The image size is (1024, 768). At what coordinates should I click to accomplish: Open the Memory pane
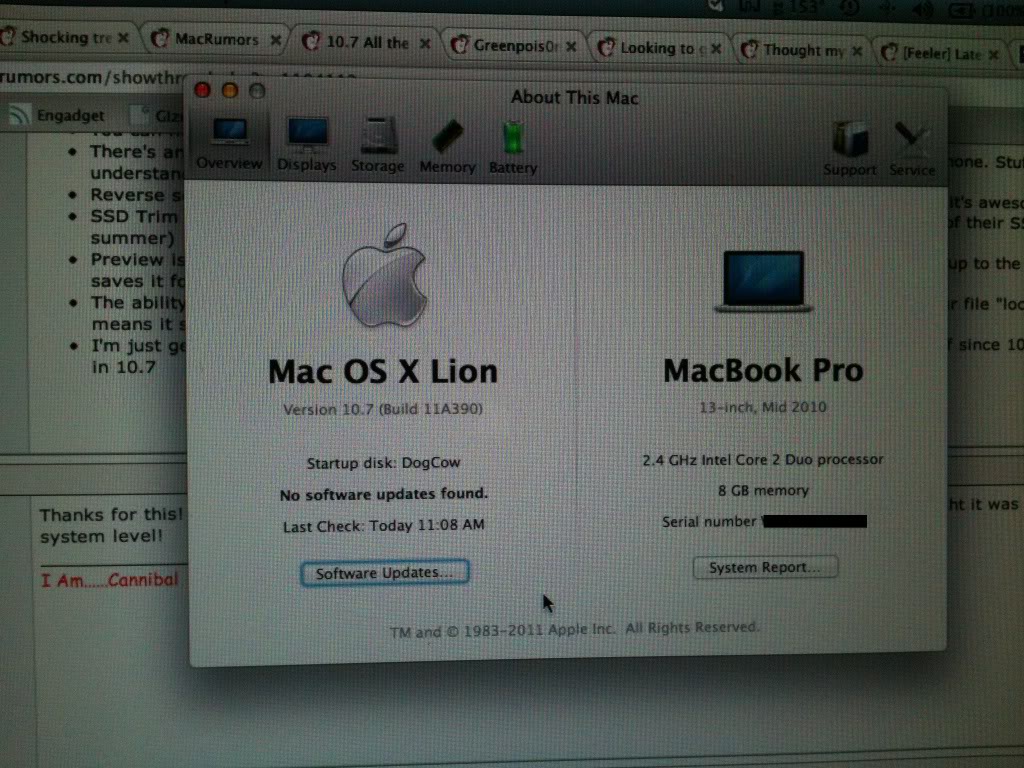[x=447, y=148]
